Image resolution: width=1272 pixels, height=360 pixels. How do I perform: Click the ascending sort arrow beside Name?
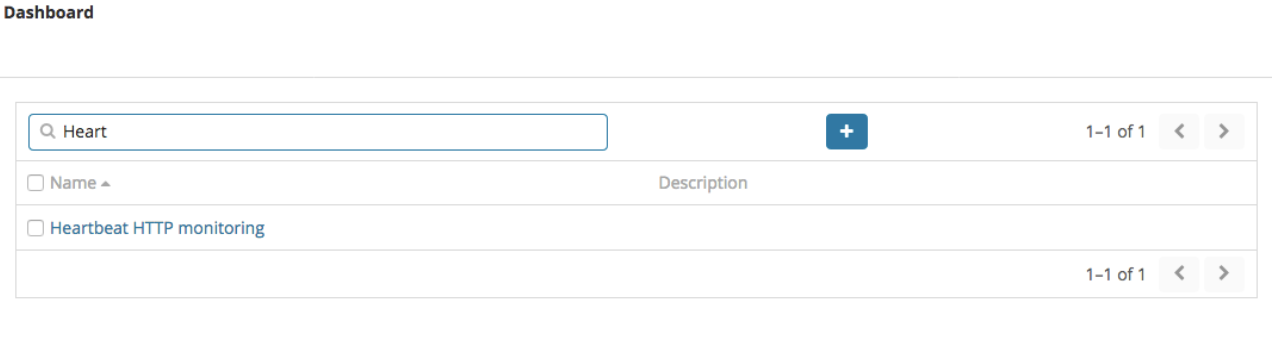[x=106, y=184]
